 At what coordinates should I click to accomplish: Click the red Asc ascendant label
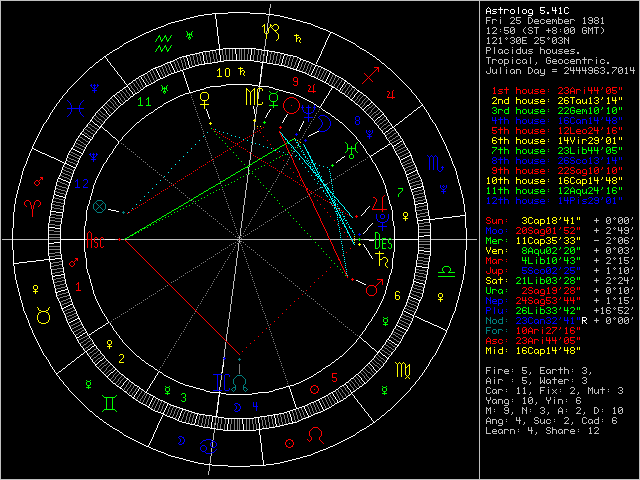click(95, 240)
